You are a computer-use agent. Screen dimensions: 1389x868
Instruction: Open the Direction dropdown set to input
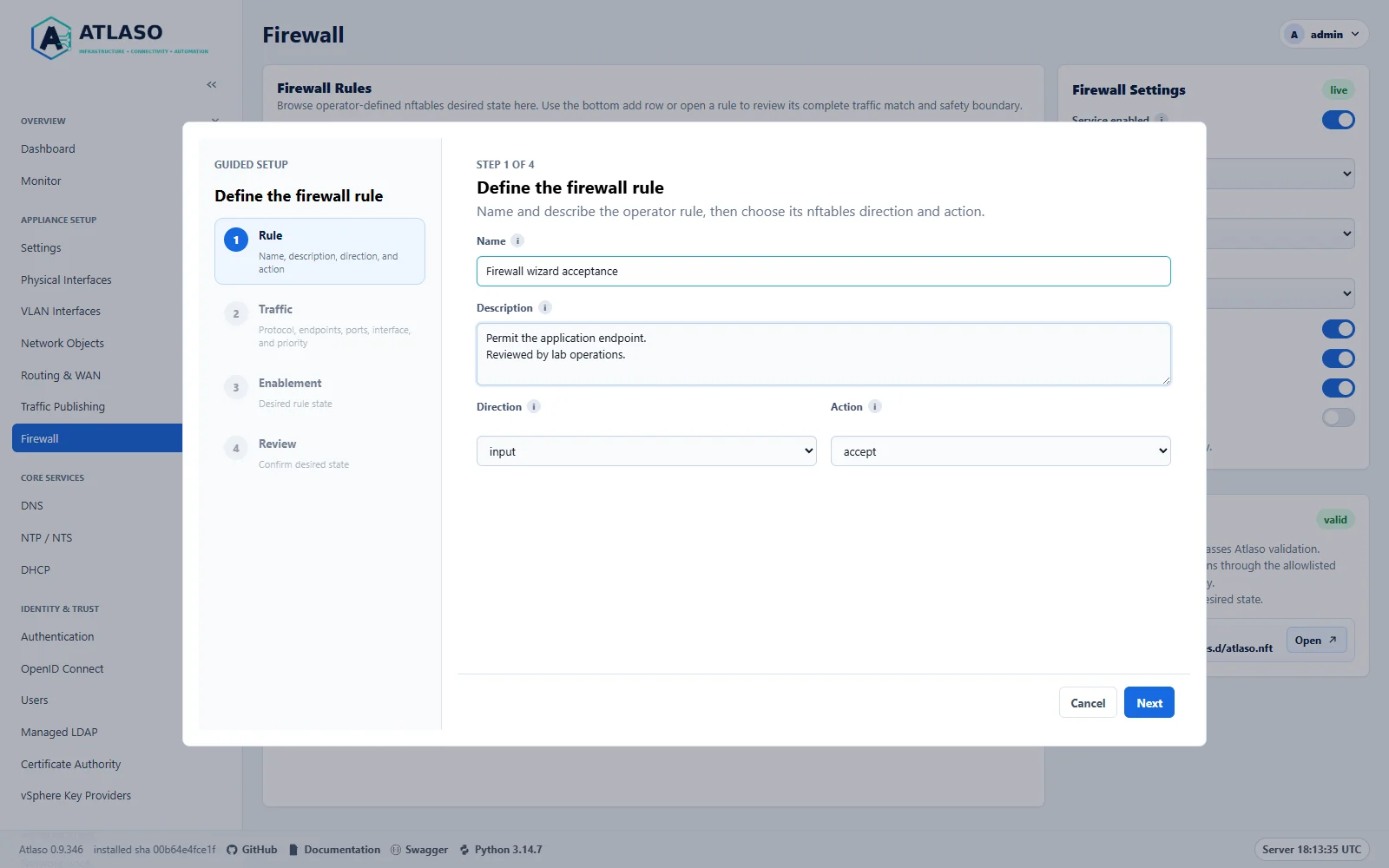[x=647, y=451]
